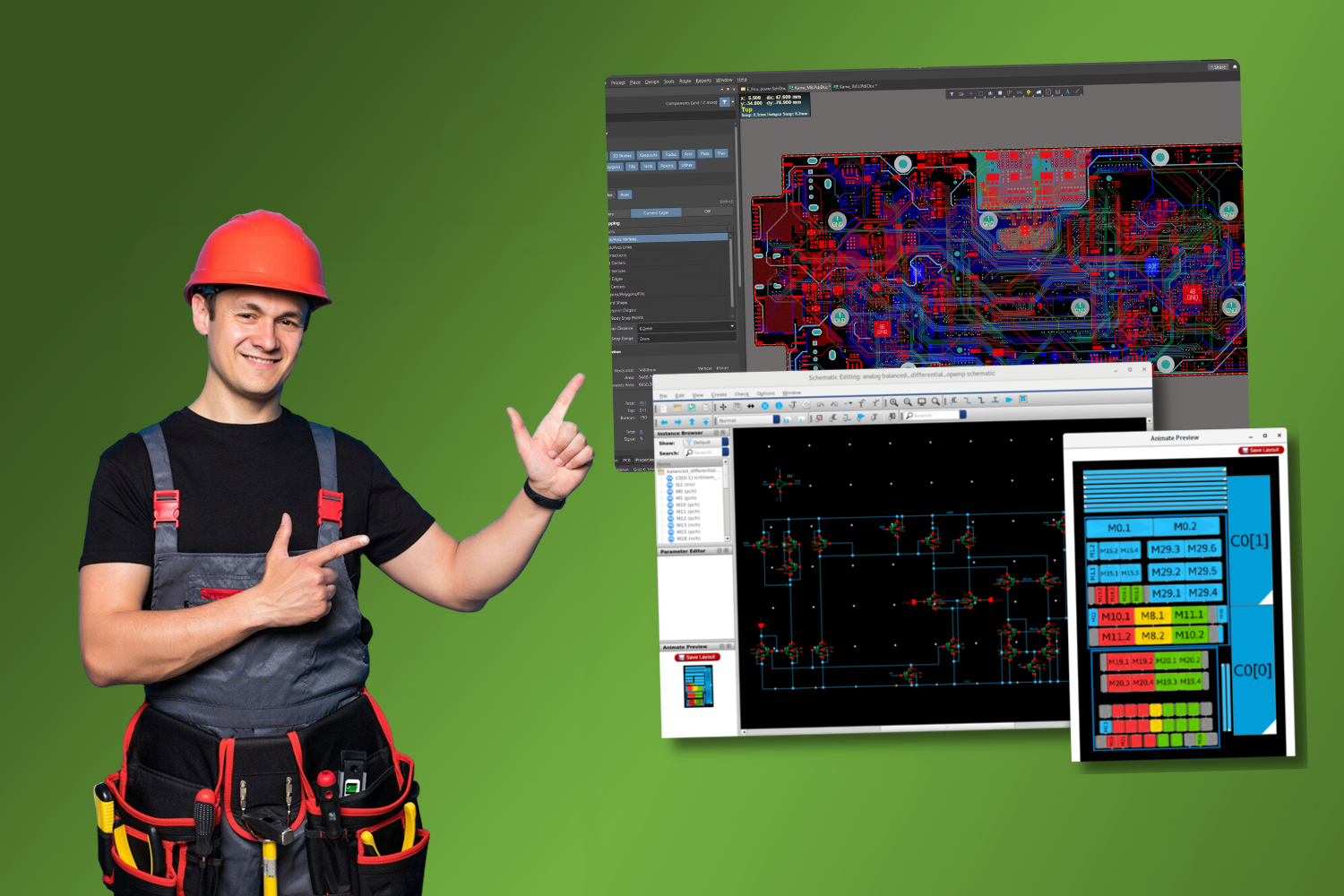1344x896 pixels.
Task: Select the green M11.1 block in layout preview
Action: [1189, 615]
